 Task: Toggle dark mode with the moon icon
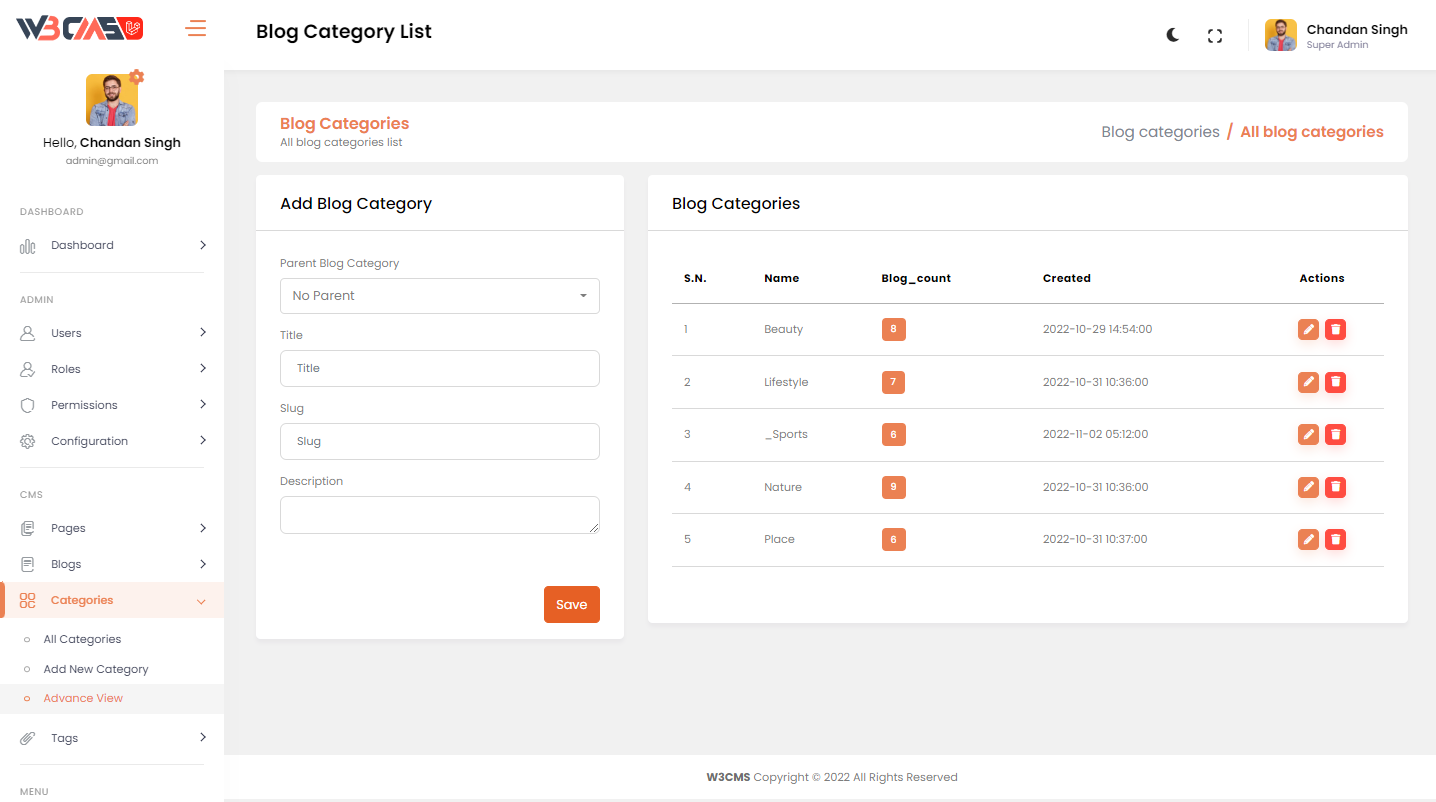point(1173,35)
